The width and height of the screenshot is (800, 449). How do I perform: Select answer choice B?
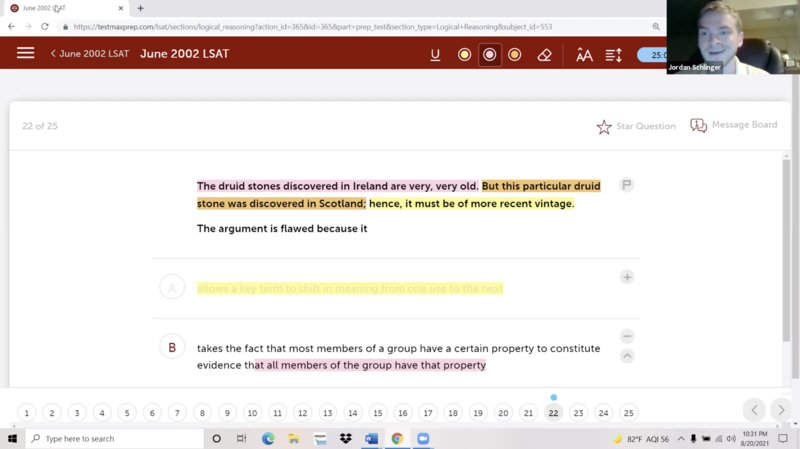[x=172, y=347]
